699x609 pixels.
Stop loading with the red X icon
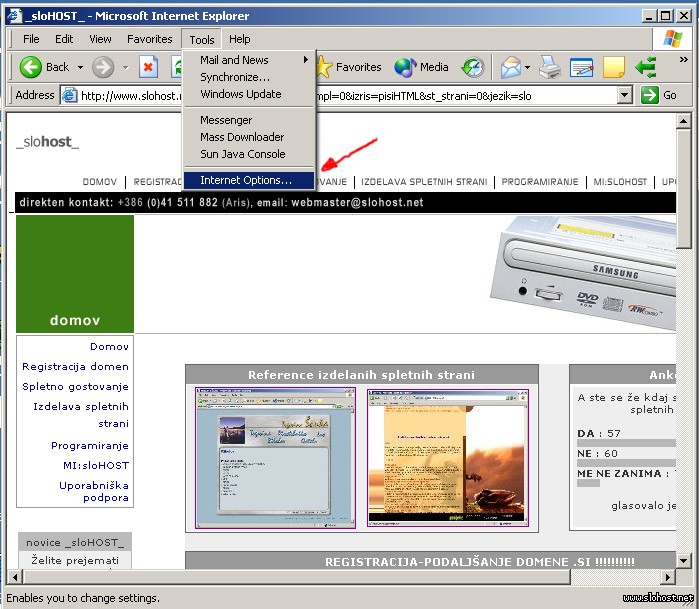(x=148, y=67)
